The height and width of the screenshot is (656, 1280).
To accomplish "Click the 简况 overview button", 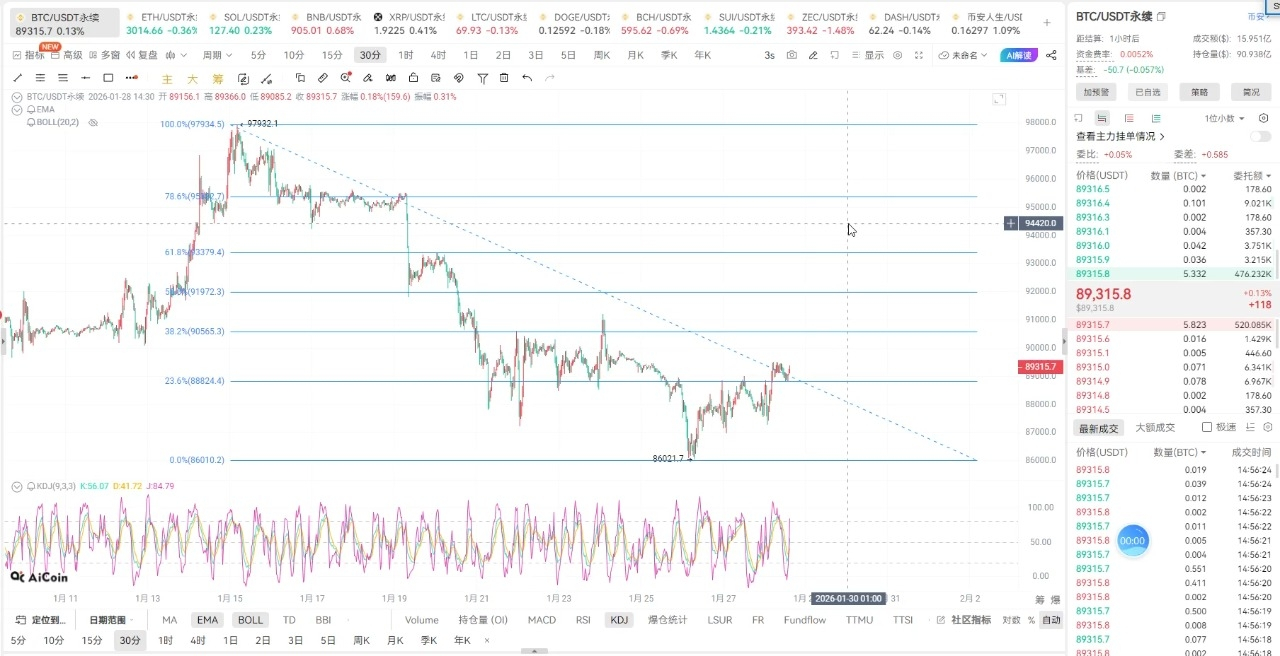I will [1251, 92].
